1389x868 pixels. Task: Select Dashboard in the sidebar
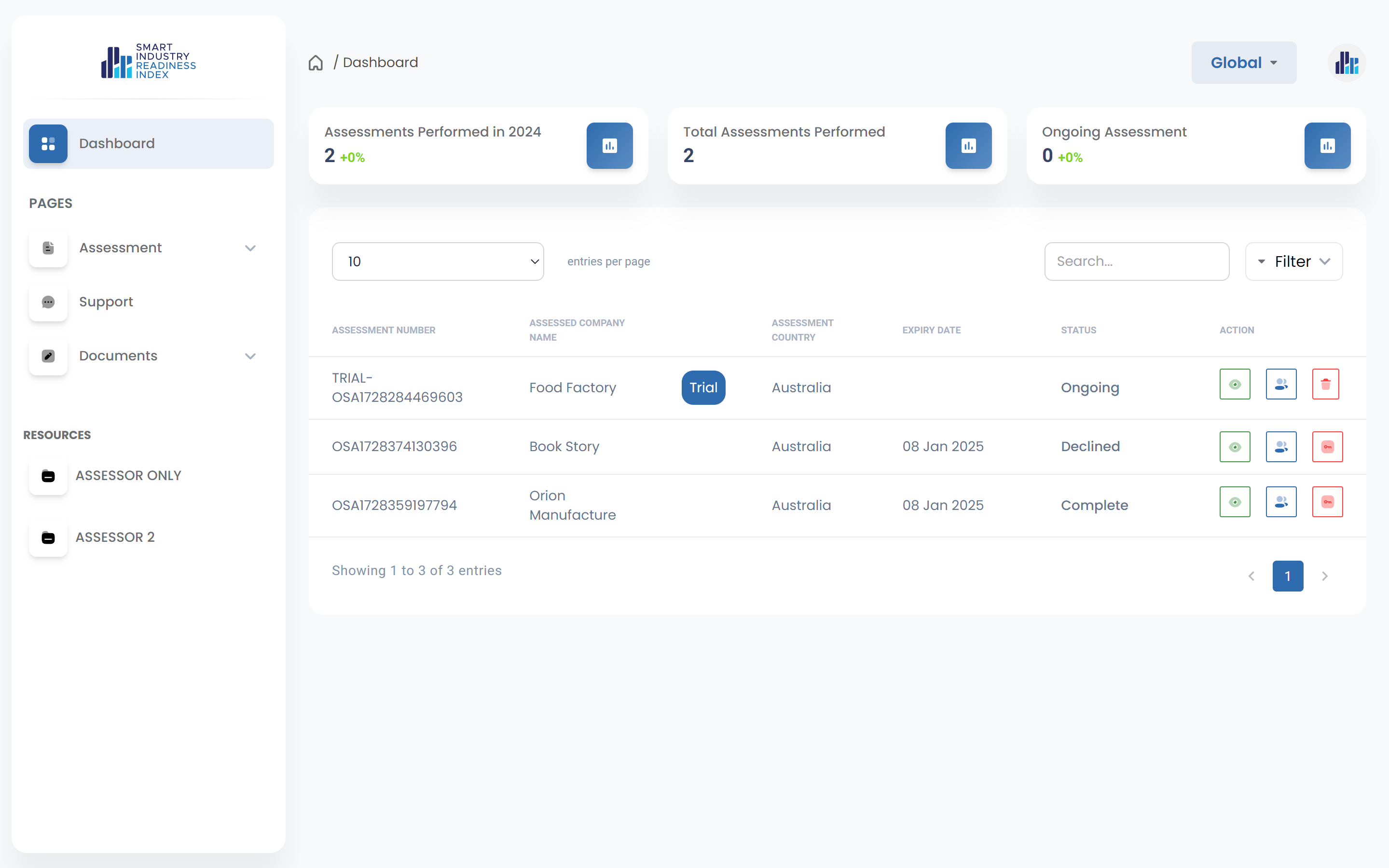point(148,143)
